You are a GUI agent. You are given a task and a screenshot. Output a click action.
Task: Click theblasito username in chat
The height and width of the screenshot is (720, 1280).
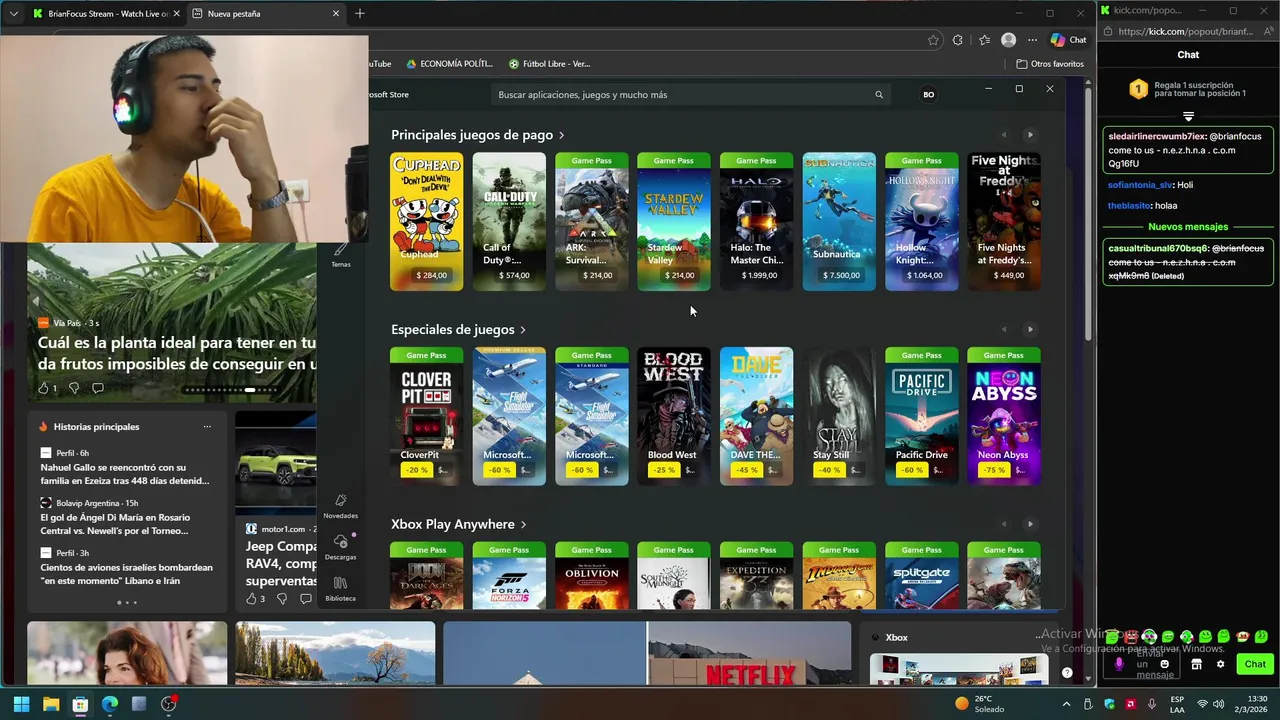pos(1129,206)
